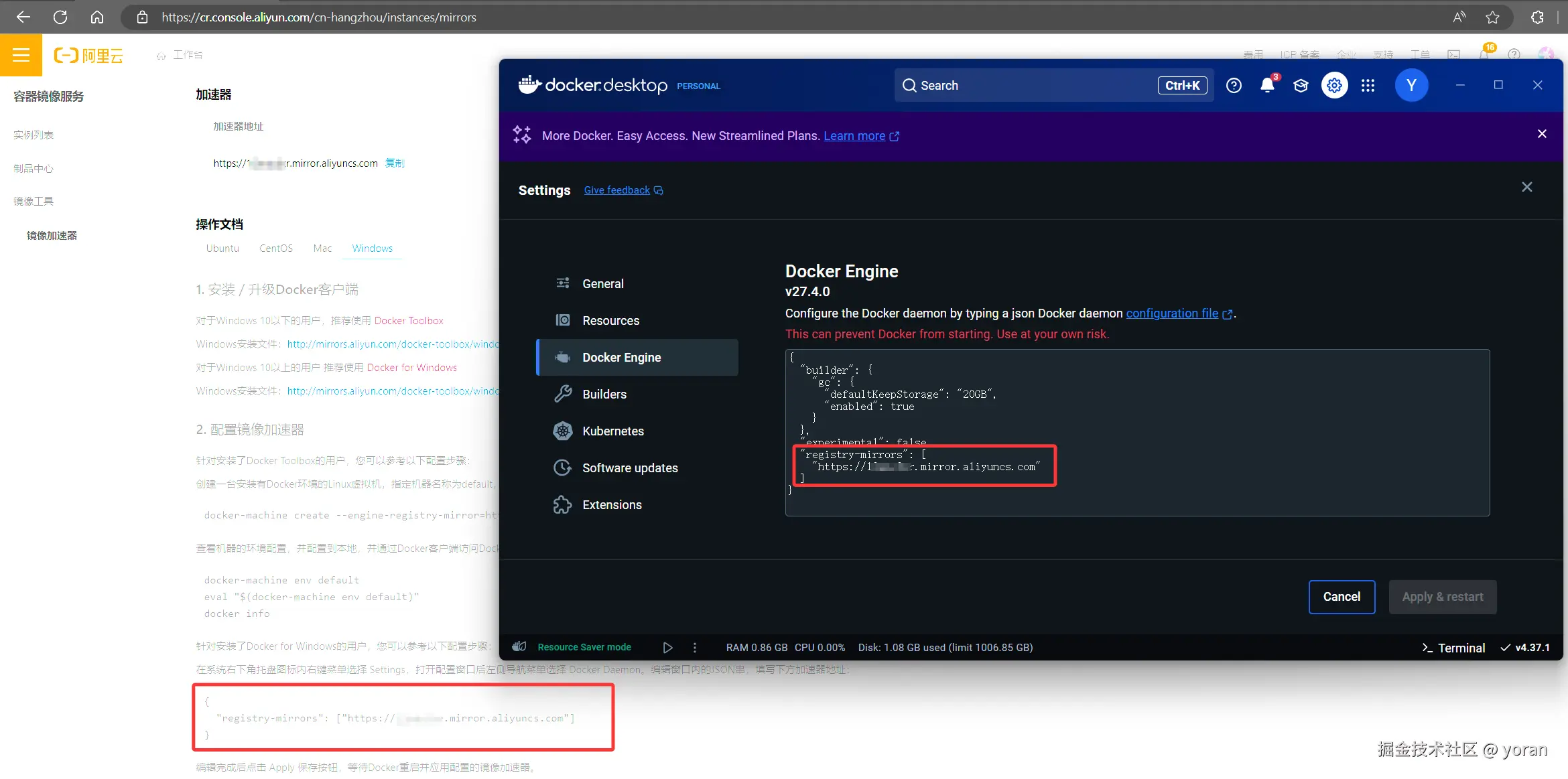Dismiss the Streamlined Plans banner
The width and height of the screenshot is (1568, 779).
point(1542,134)
